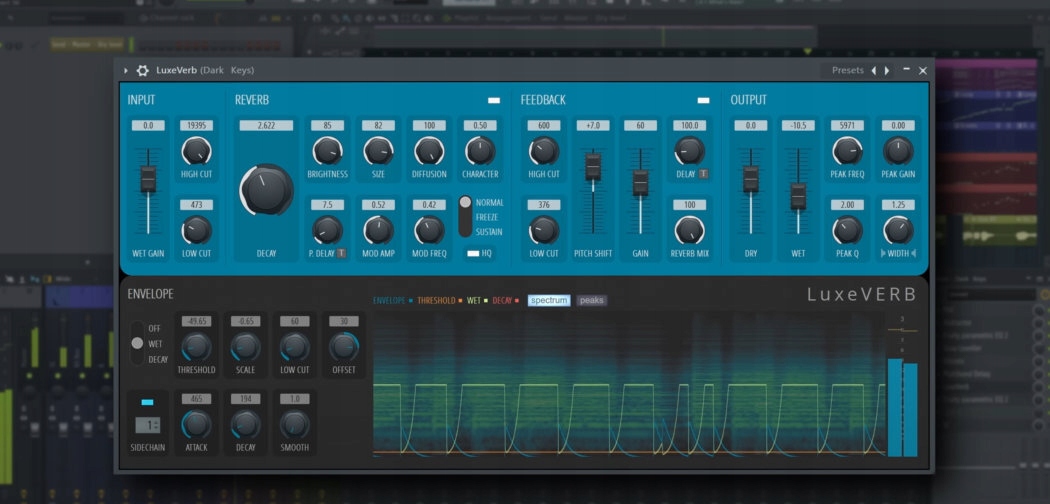This screenshot has height=504, width=1050.
Task: Click the PEAK GAIN knob
Action: 898,151
